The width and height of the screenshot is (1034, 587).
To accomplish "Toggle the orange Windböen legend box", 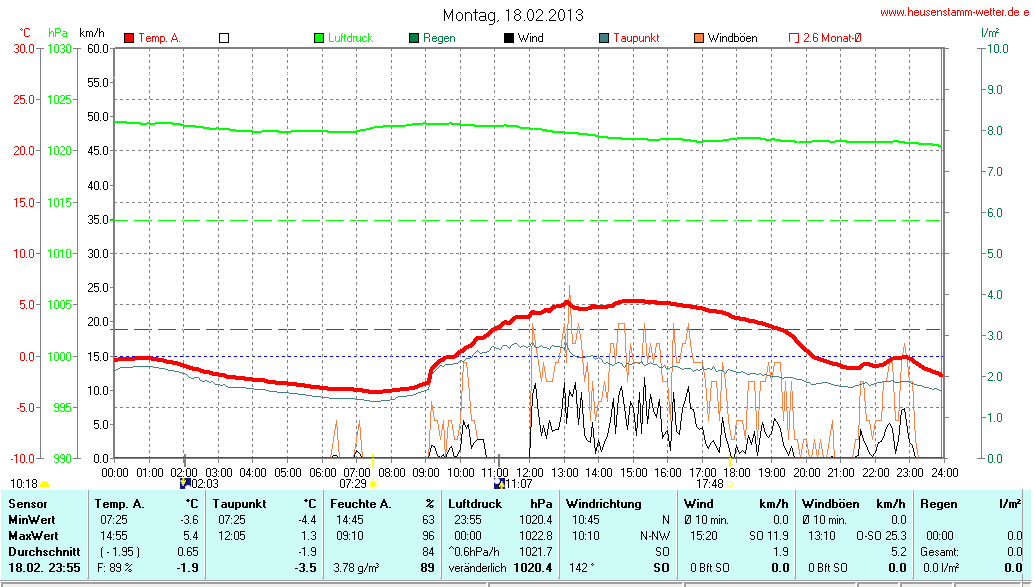I will click(x=698, y=38).
